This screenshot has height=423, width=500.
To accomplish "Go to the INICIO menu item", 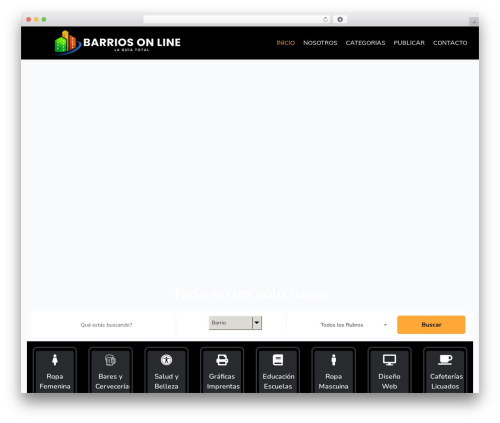I will pyautogui.click(x=286, y=43).
